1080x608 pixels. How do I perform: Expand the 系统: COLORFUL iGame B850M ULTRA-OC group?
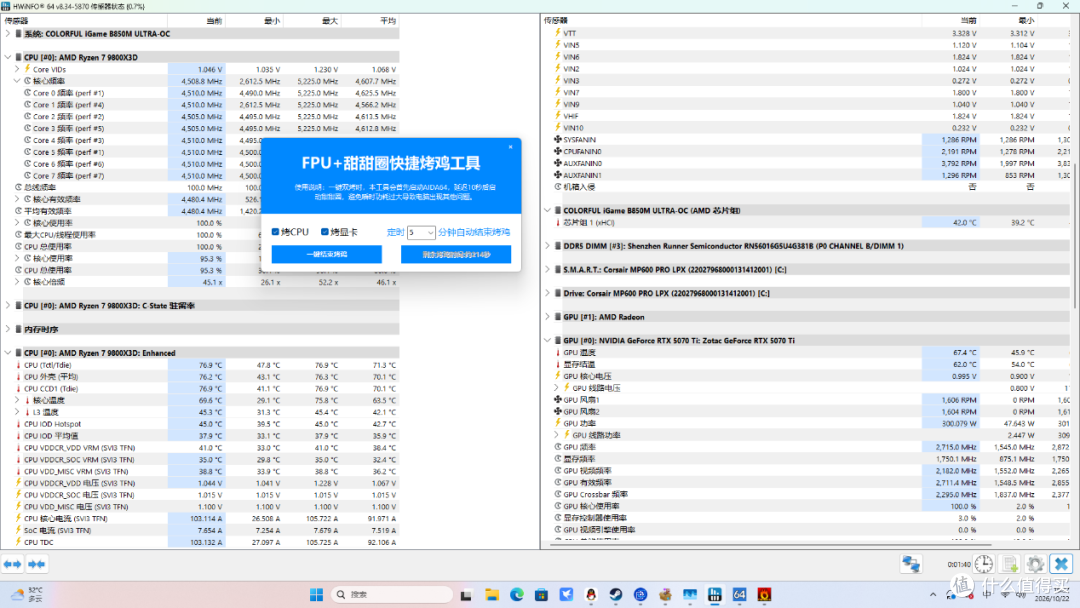pyautogui.click(x=8, y=34)
